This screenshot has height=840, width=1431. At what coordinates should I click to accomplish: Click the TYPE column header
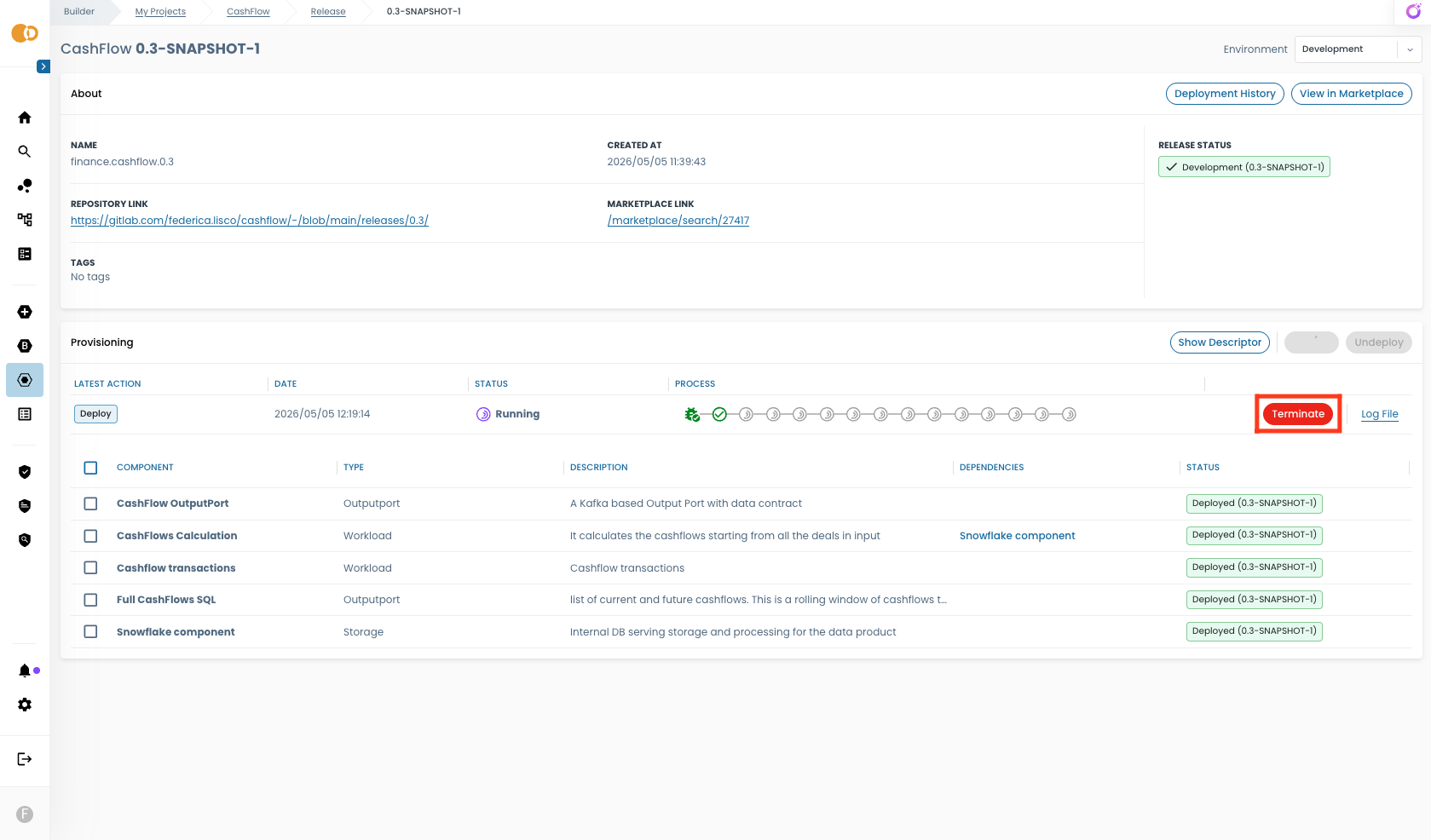354,468
